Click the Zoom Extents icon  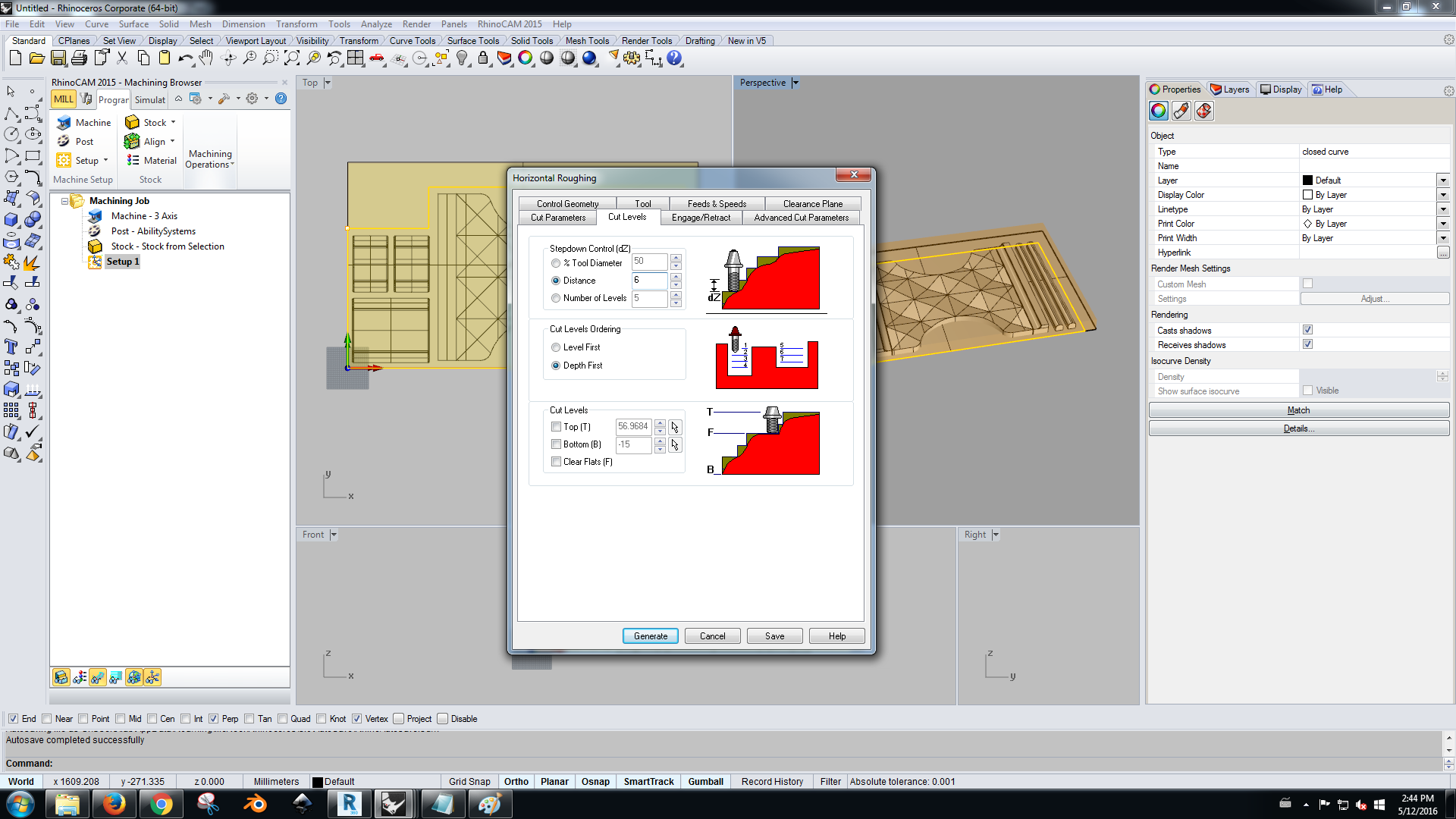(x=292, y=58)
